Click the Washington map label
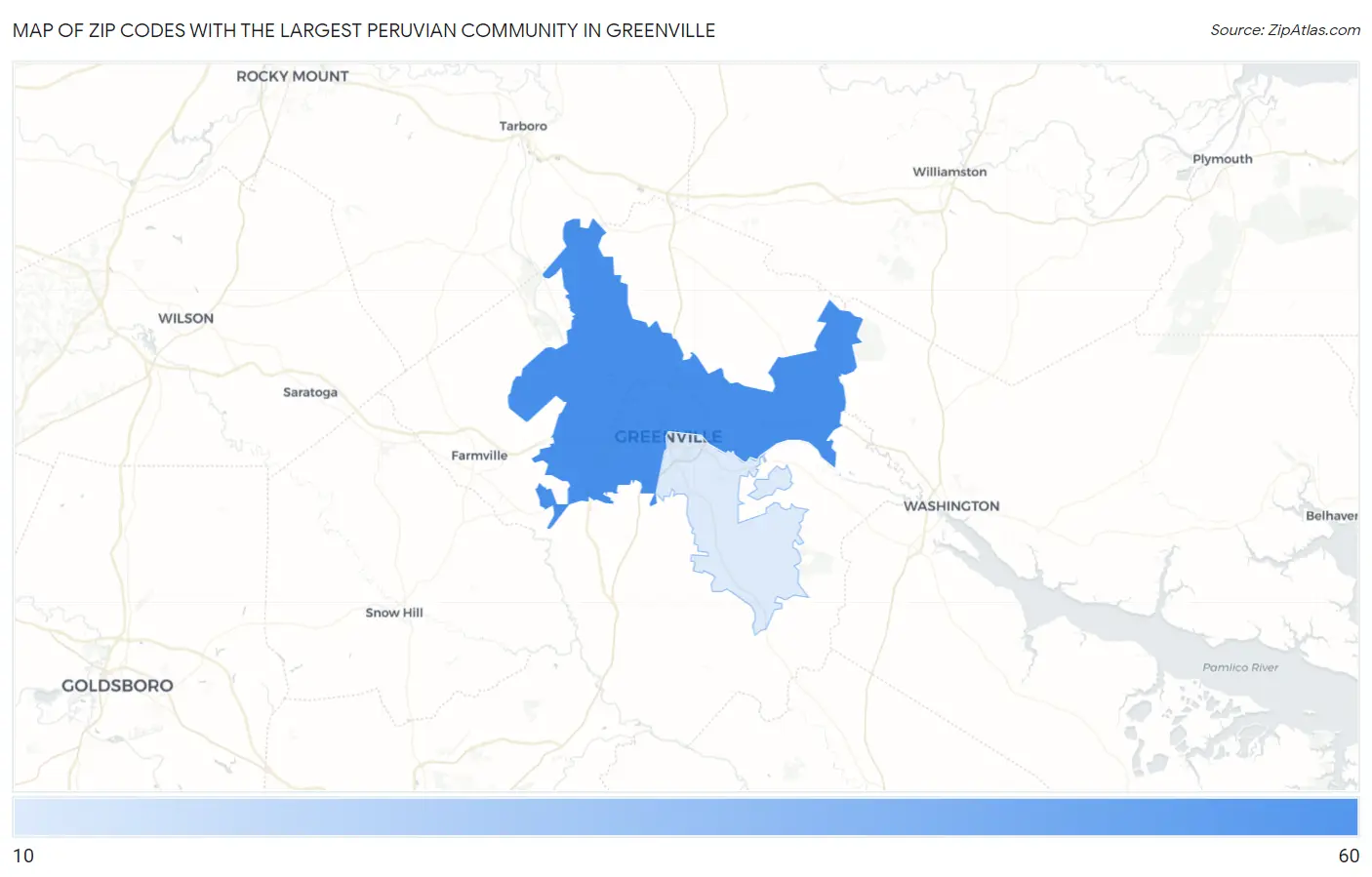 point(951,506)
